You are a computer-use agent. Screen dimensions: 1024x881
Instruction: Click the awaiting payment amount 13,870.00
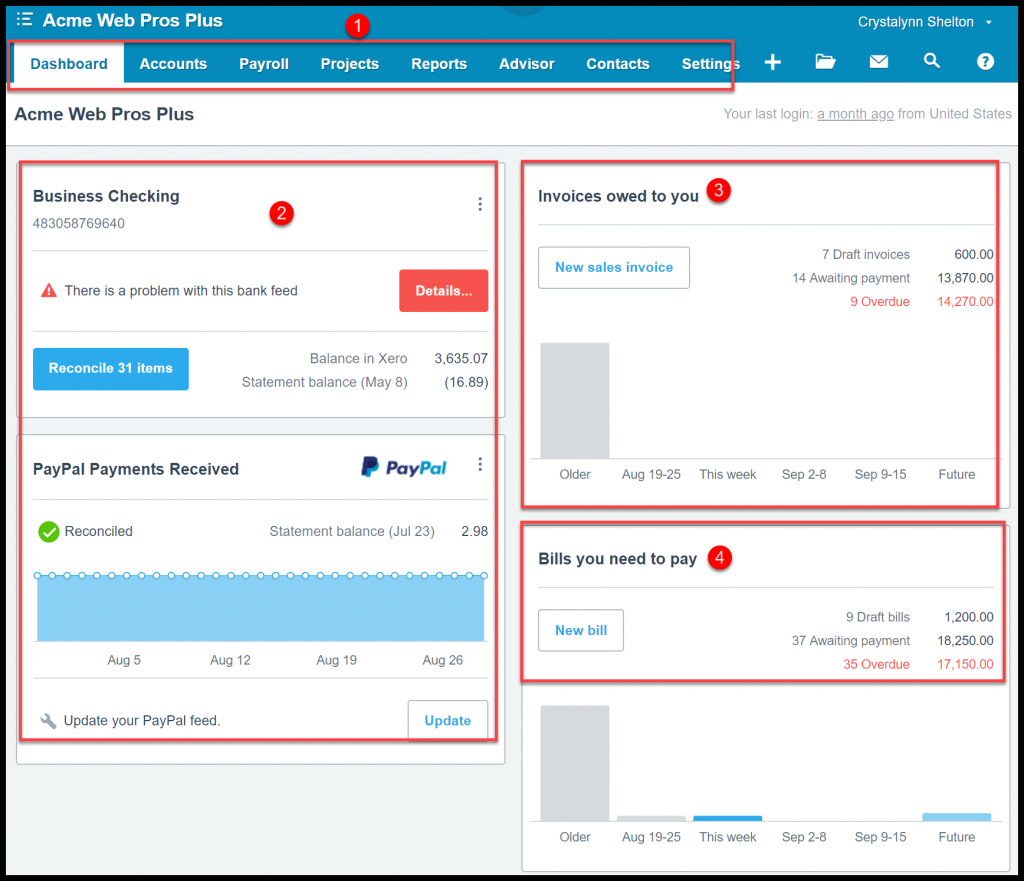click(965, 278)
